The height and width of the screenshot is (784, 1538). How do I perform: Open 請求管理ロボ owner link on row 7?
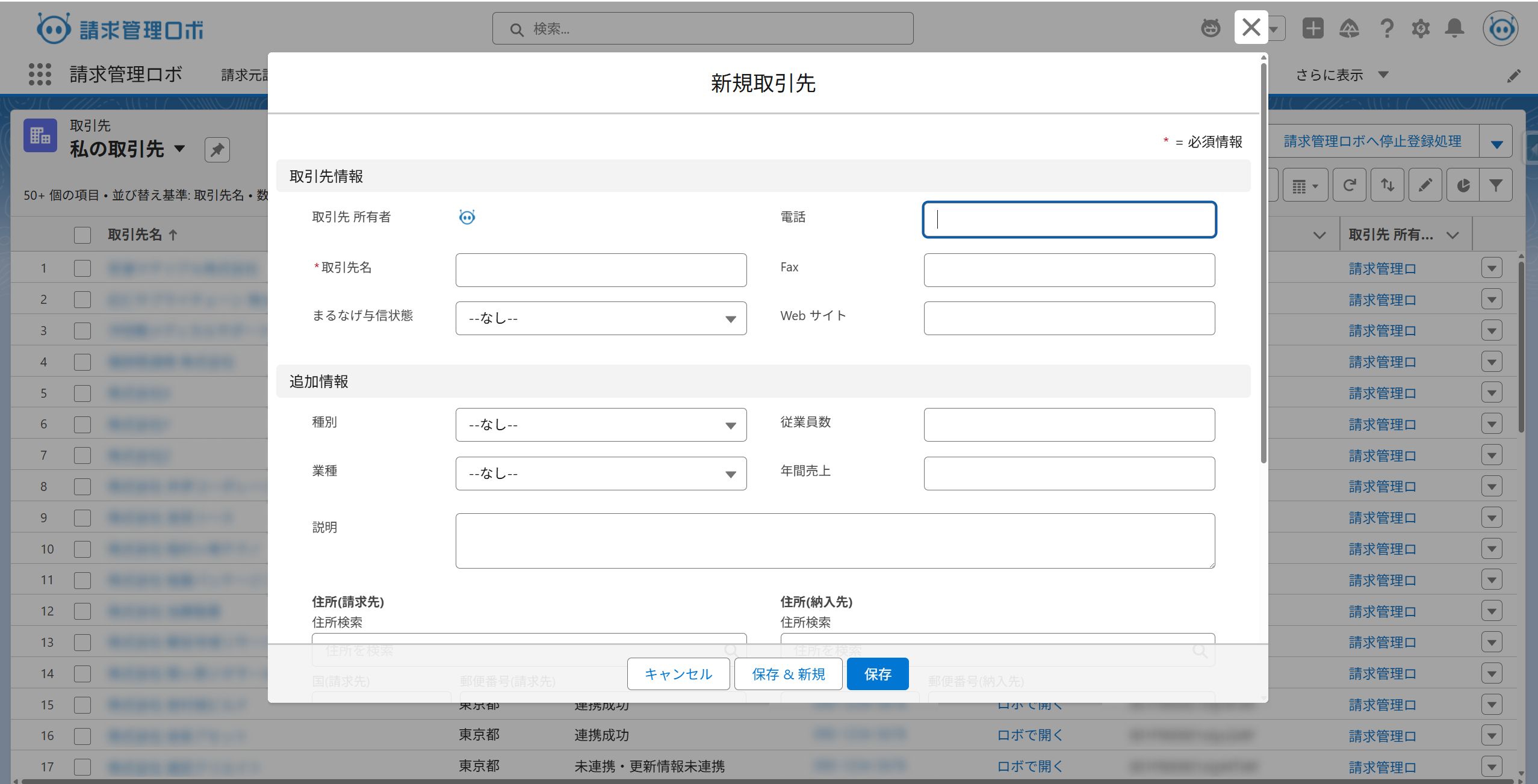pyautogui.click(x=1382, y=455)
